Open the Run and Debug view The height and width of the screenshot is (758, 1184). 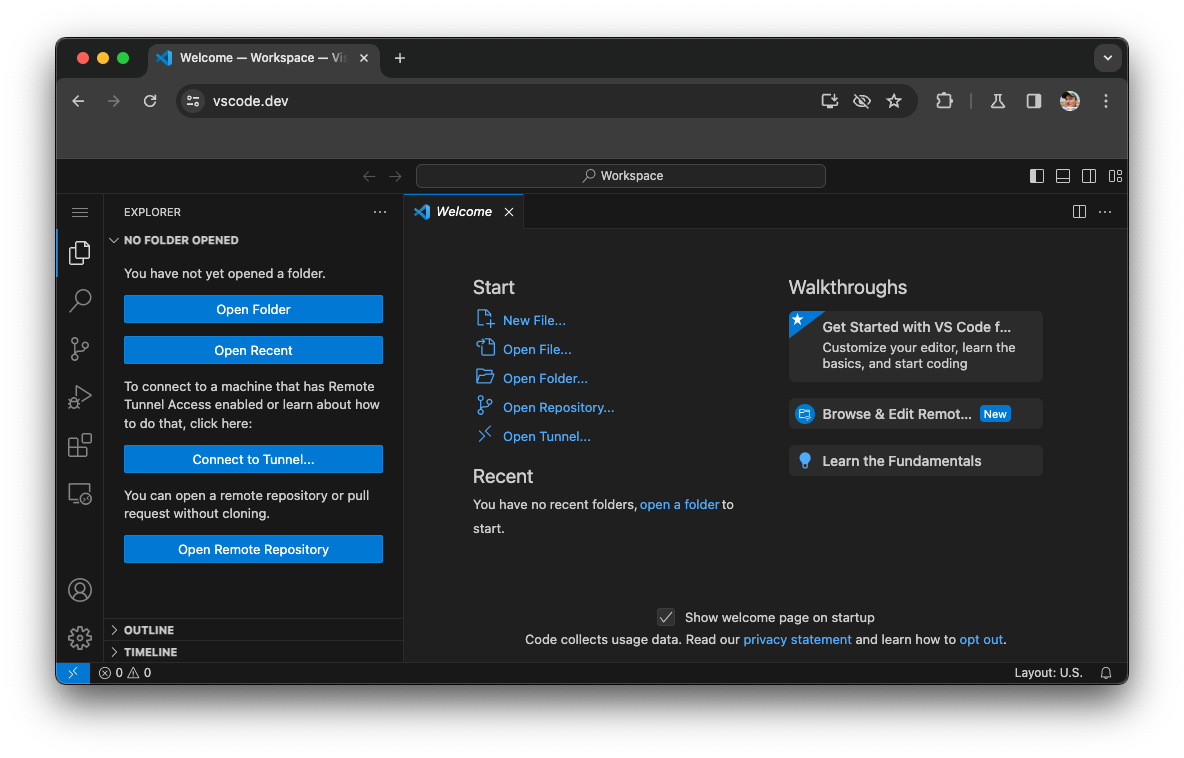80,397
